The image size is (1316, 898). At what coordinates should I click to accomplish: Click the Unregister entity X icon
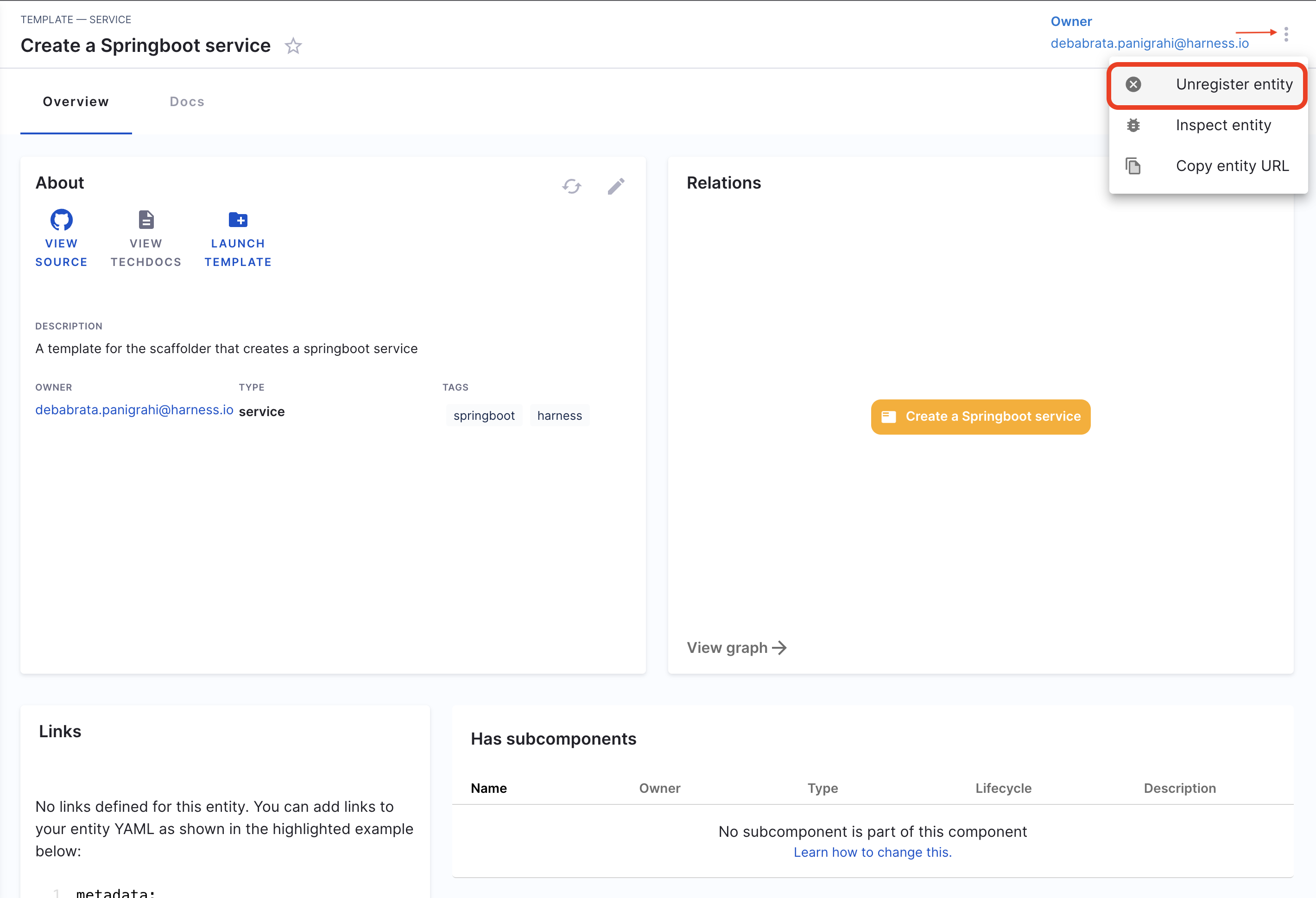[x=1133, y=84]
